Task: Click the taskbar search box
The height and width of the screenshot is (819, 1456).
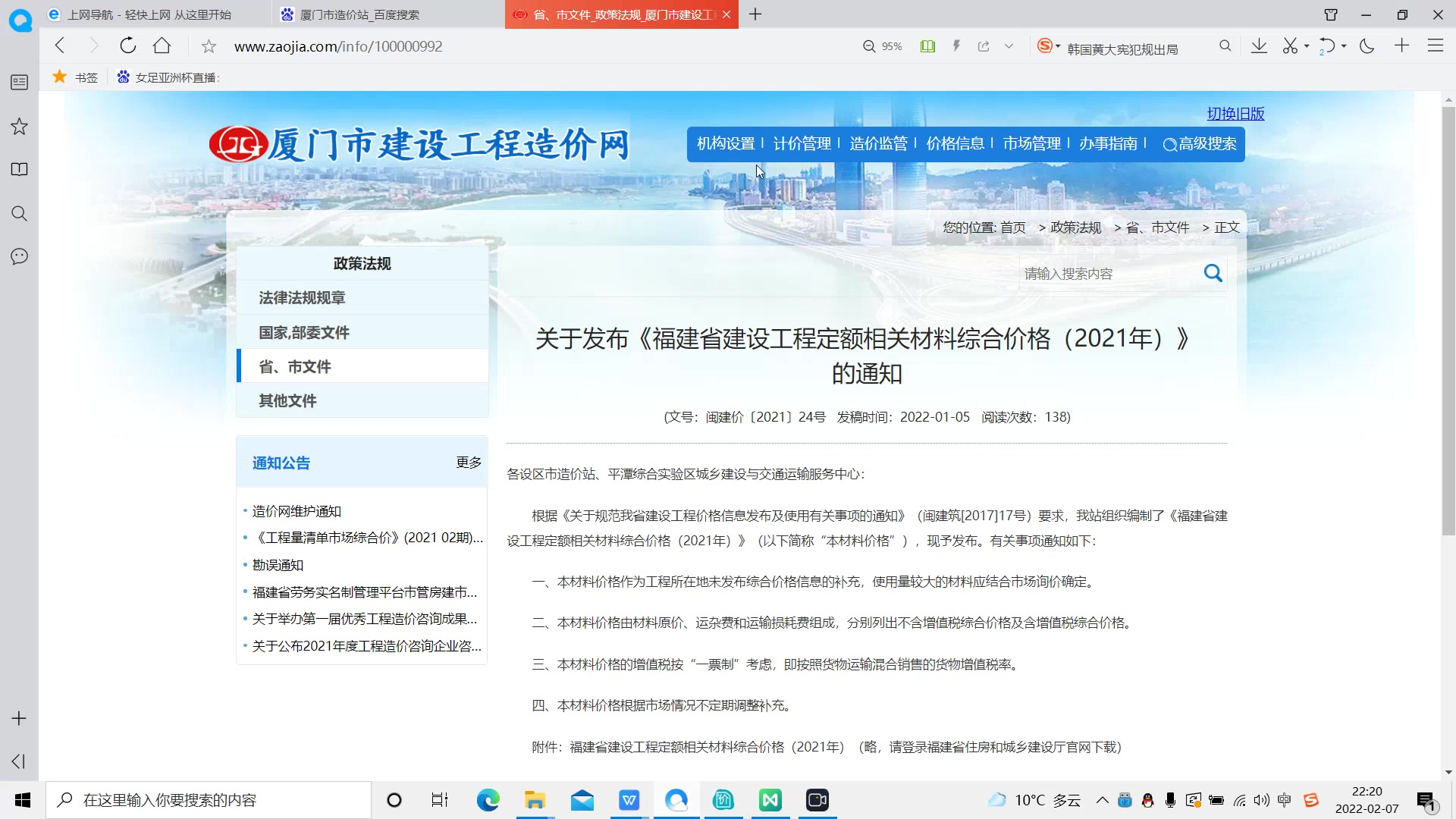Action: tap(209, 800)
